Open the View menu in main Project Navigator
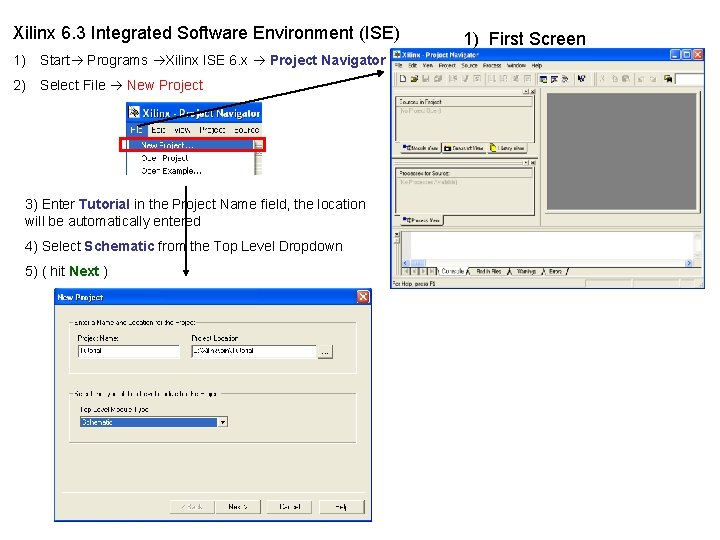Viewport: 720px width, 540px height. pos(428,66)
